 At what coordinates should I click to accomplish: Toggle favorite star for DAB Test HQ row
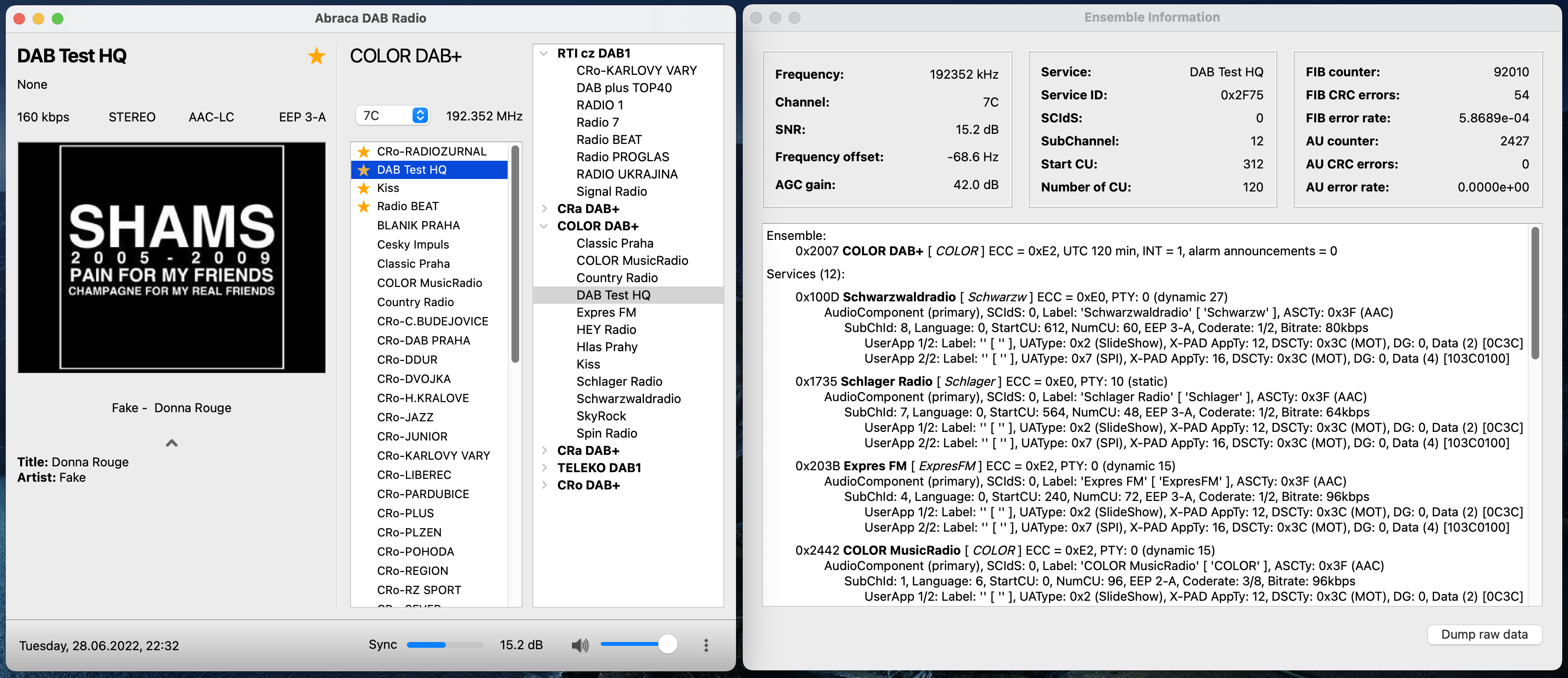point(364,169)
